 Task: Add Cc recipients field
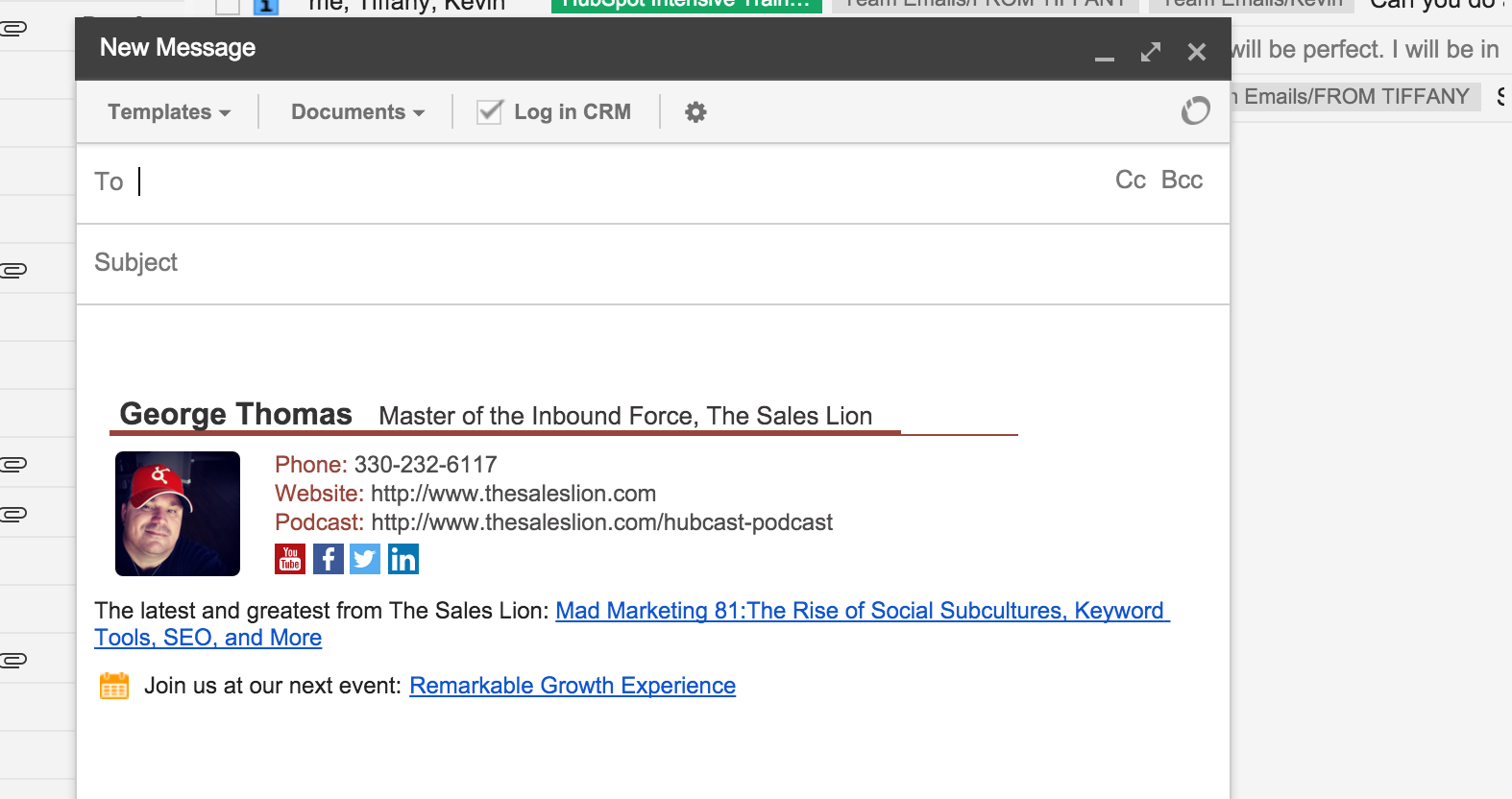point(1130,181)
